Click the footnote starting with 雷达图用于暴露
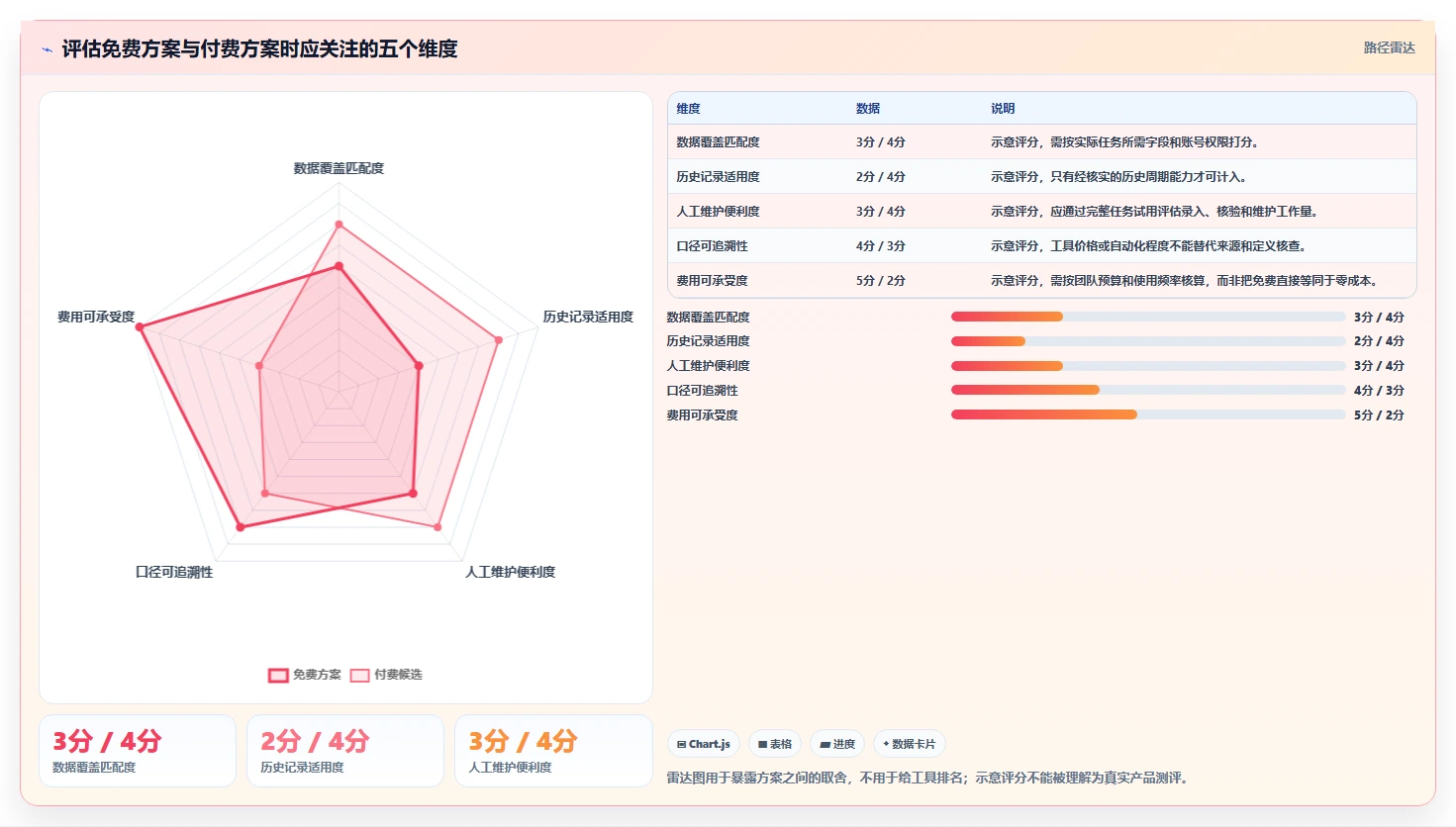Viewport: 1456px width, 827px height. (x=927, y=779)
